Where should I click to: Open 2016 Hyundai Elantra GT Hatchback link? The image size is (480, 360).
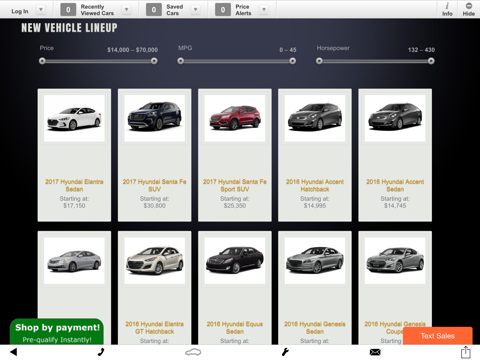coord(154,328)
